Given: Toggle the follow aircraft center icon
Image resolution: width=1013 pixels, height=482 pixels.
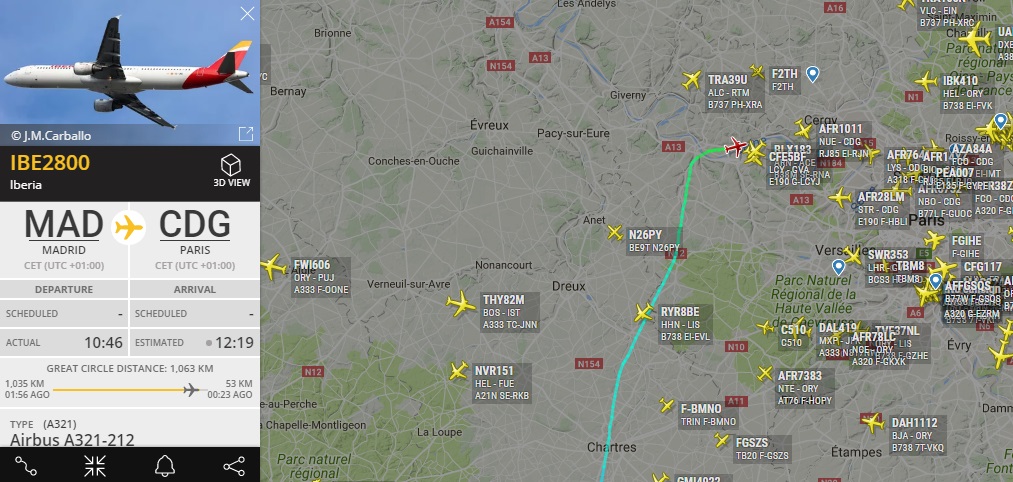Looking at the screenshot, I should pyautogui.click(x=95, y=466).
